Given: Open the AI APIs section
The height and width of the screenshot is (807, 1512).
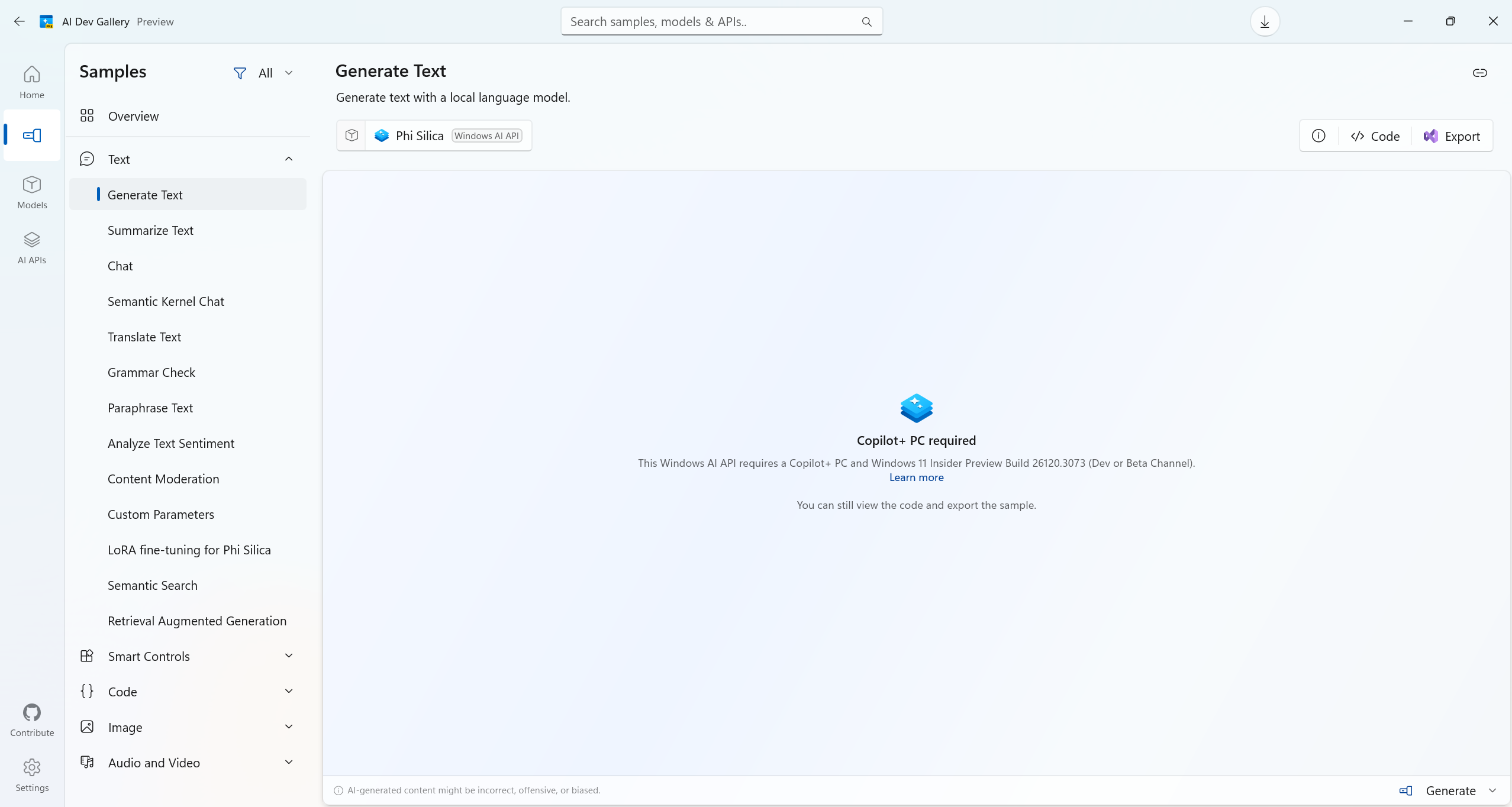Looking at the screenshot, I should (32, 247).
